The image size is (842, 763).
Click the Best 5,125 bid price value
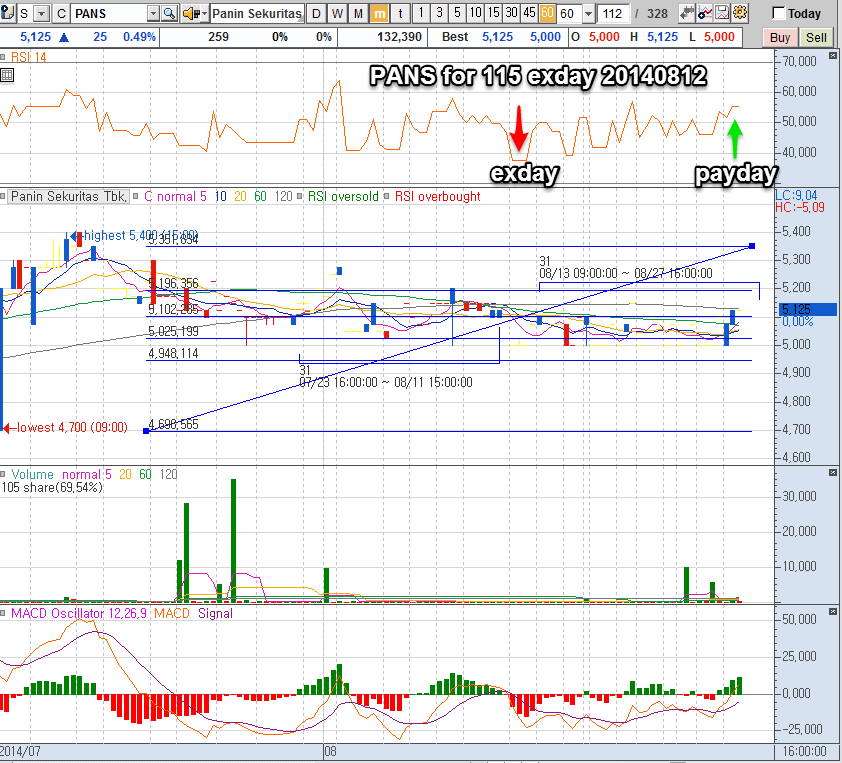pyautogui.click(x=497, y=37)
